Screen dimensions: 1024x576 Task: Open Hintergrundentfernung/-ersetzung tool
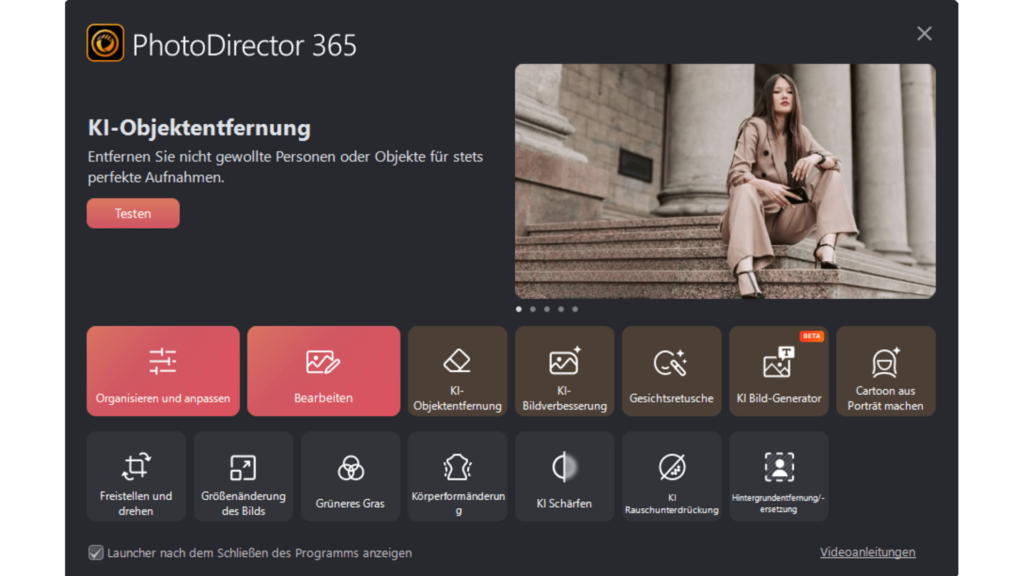pyautogui.click(x=778, y=476)
